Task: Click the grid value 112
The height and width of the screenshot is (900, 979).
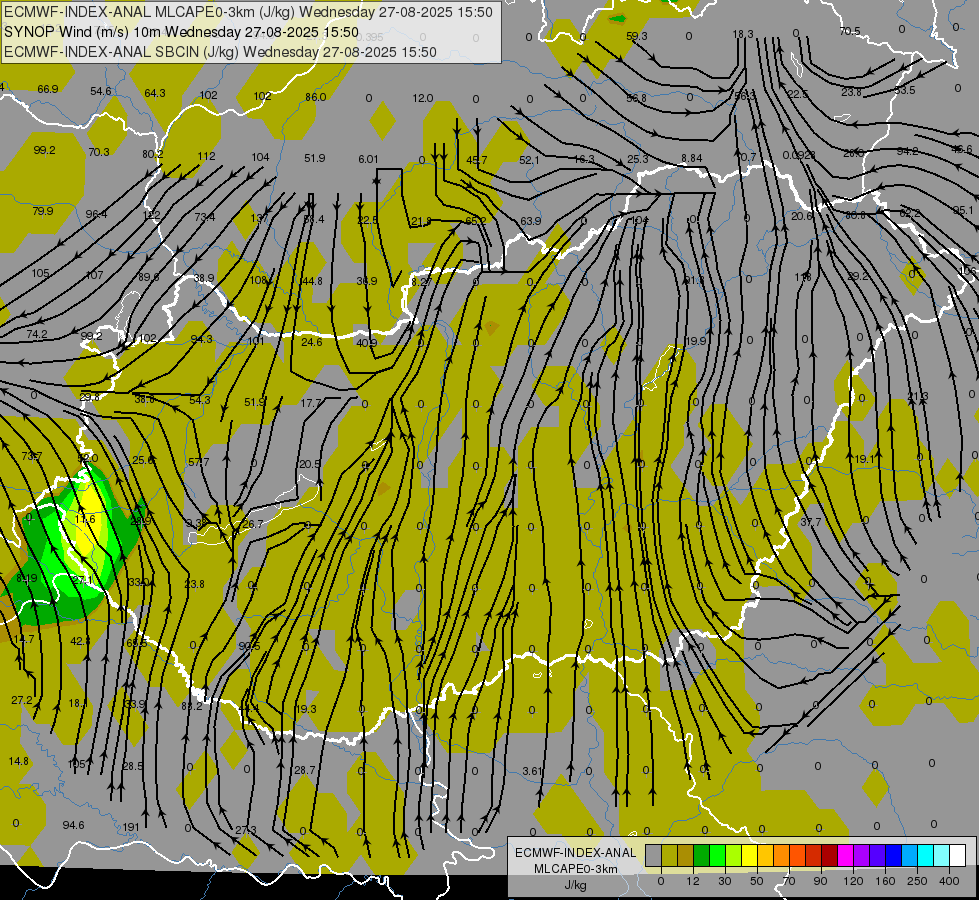Action: coord(207,156)
